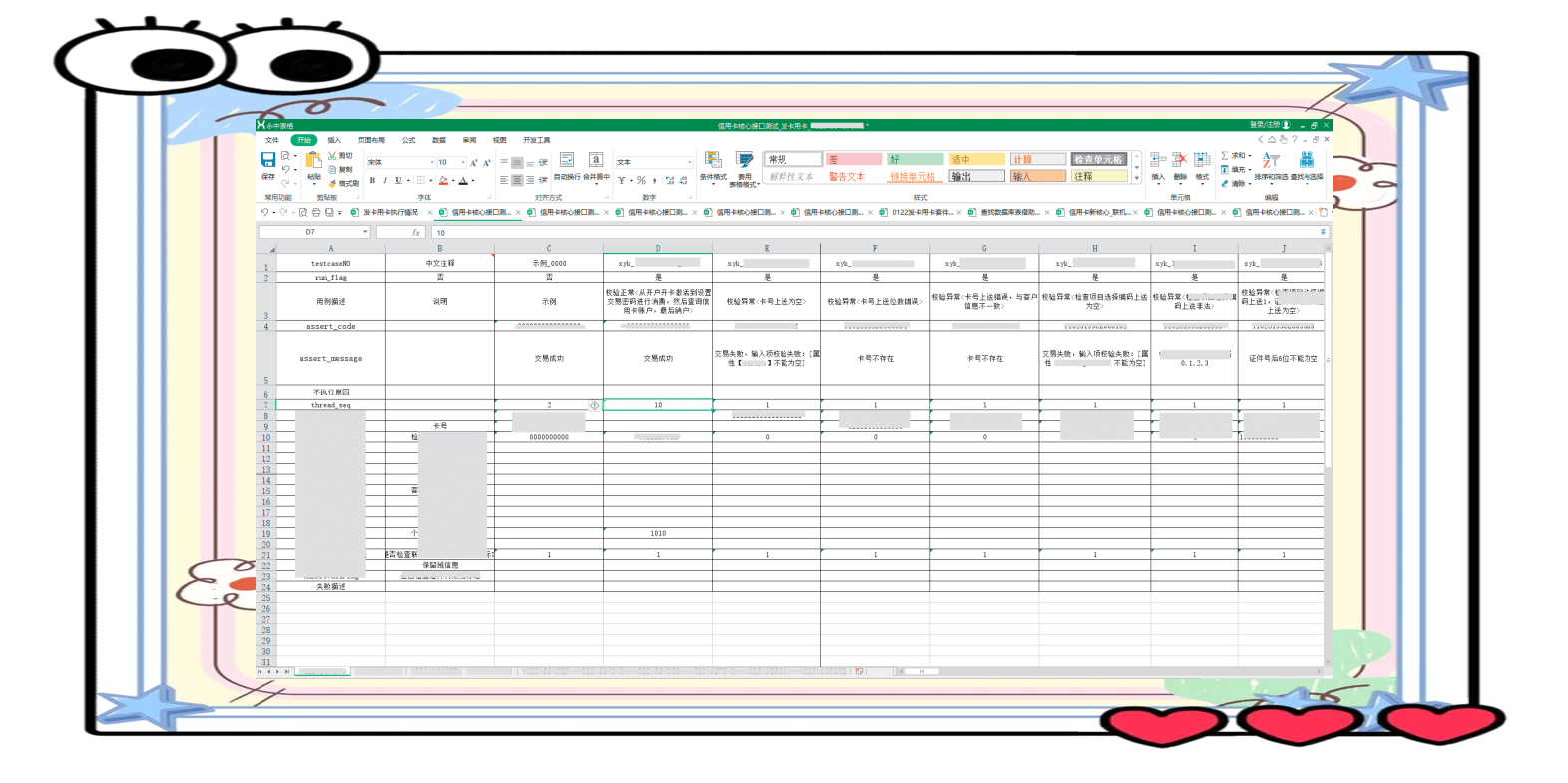1568x783 pixels.
Task: Apply the 计算 (Calculation) cell style
Action: click(1038, 159)
